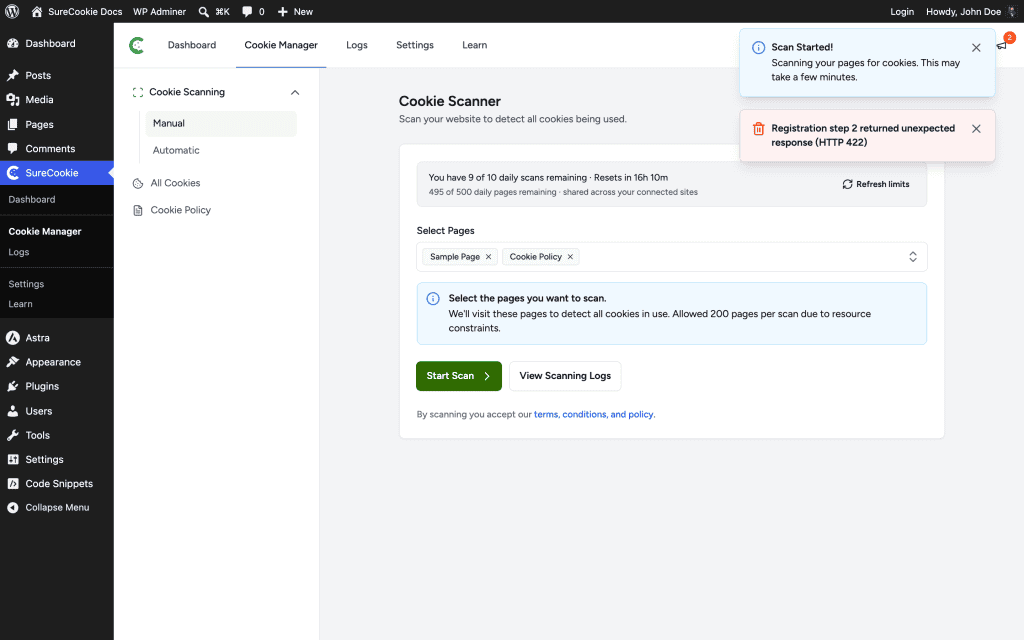Click the SureCookie logo icon
This screenshot has height=640, width=1024.
click(x=136, y=45)
